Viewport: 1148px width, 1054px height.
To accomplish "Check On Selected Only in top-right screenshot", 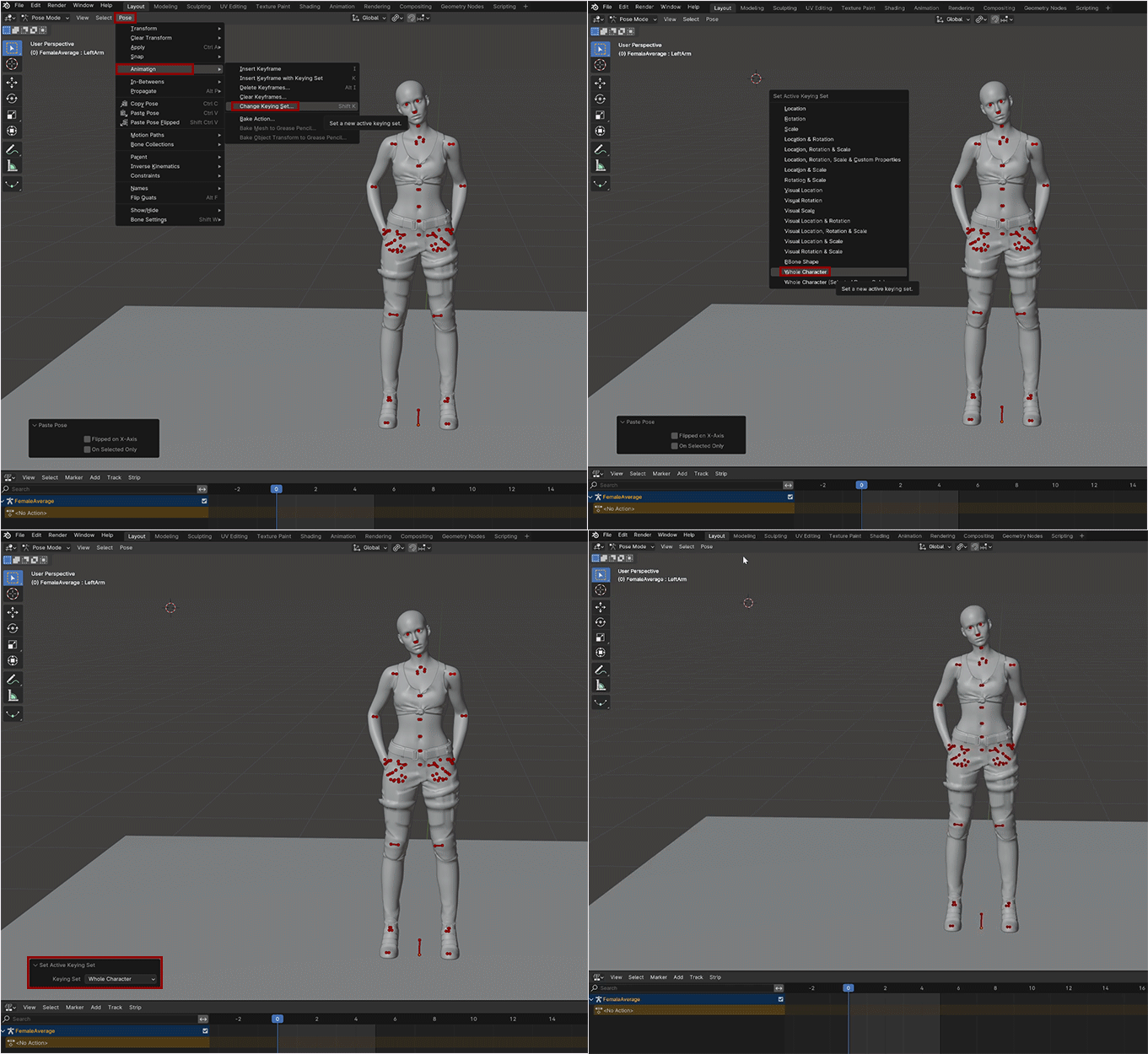I will pos(675,446).
